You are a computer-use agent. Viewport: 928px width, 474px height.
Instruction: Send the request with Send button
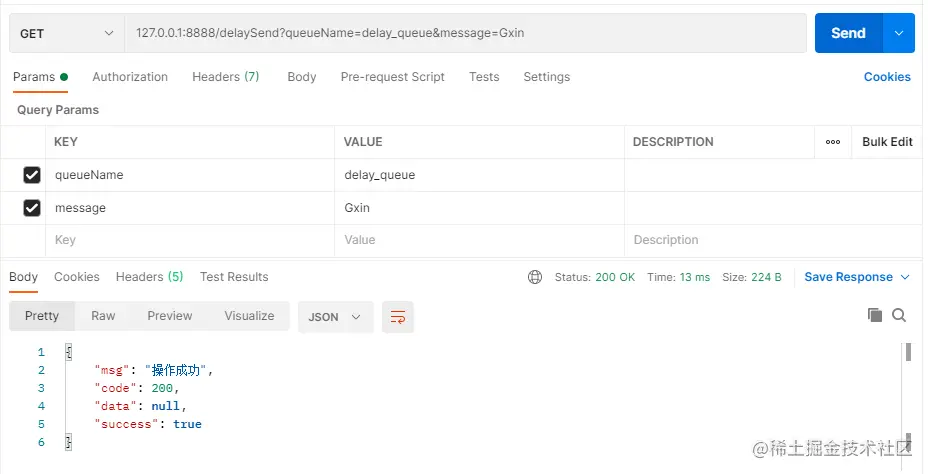(x=849, y=33)
